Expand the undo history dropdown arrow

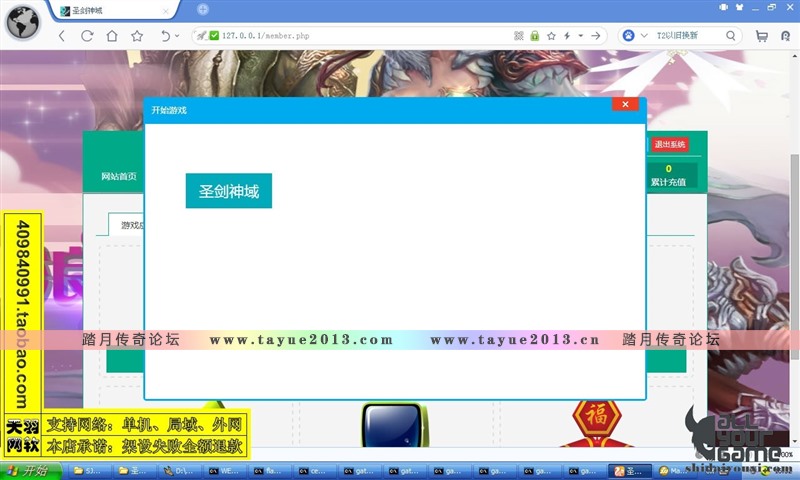point(177,36)
